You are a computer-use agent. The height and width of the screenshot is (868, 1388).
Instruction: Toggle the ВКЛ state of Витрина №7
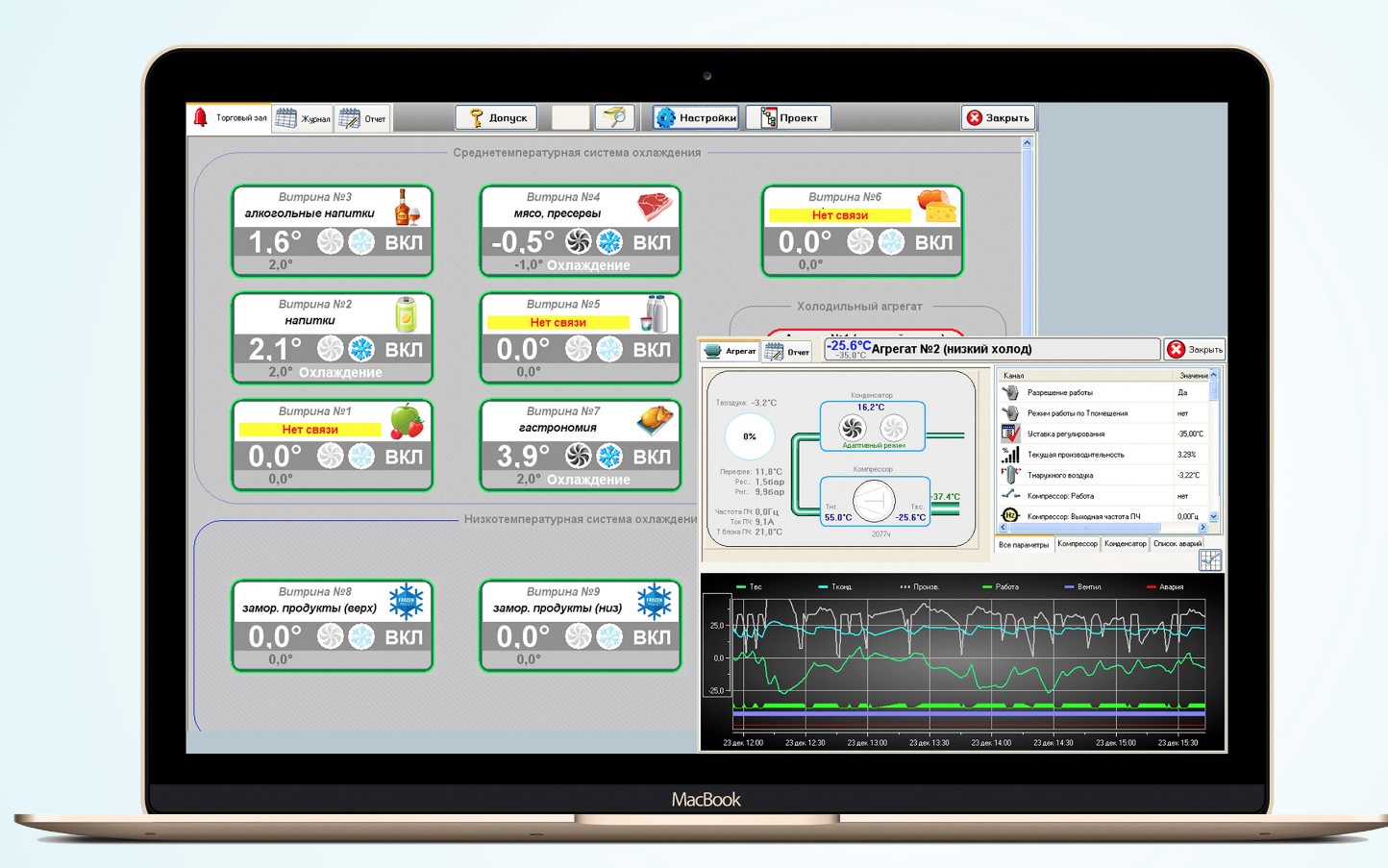pyautogui.click(x=652, y=456)
